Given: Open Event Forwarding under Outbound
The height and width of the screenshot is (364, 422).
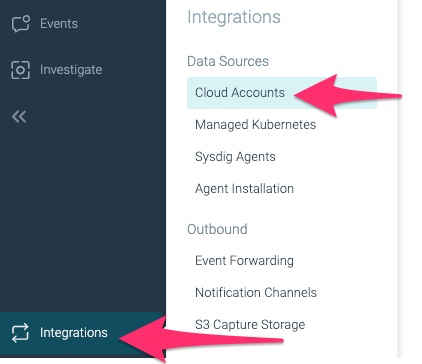Looking at the screenshot, I should click(x=244, y=261).
